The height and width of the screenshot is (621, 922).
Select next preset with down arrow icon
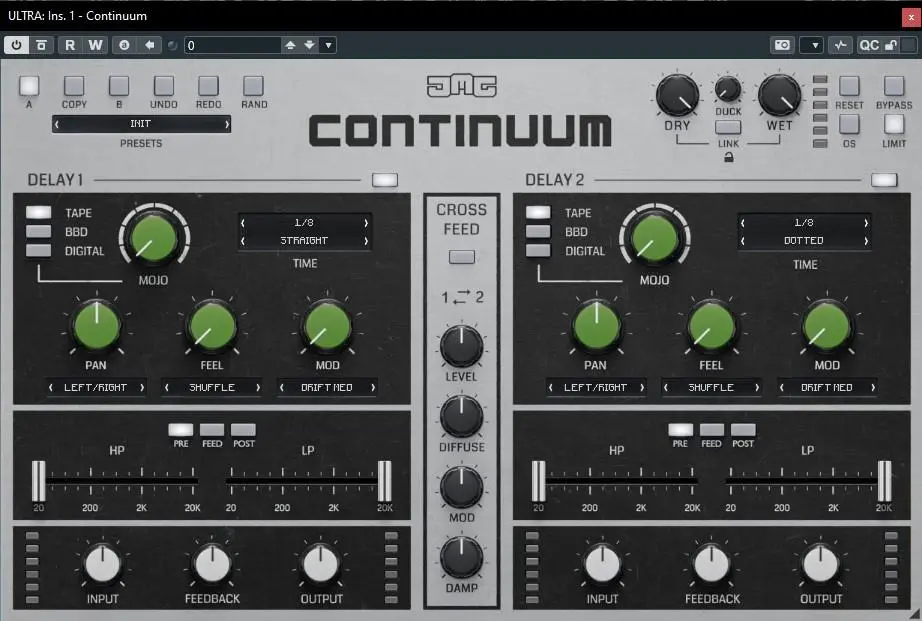click(309, 45)
